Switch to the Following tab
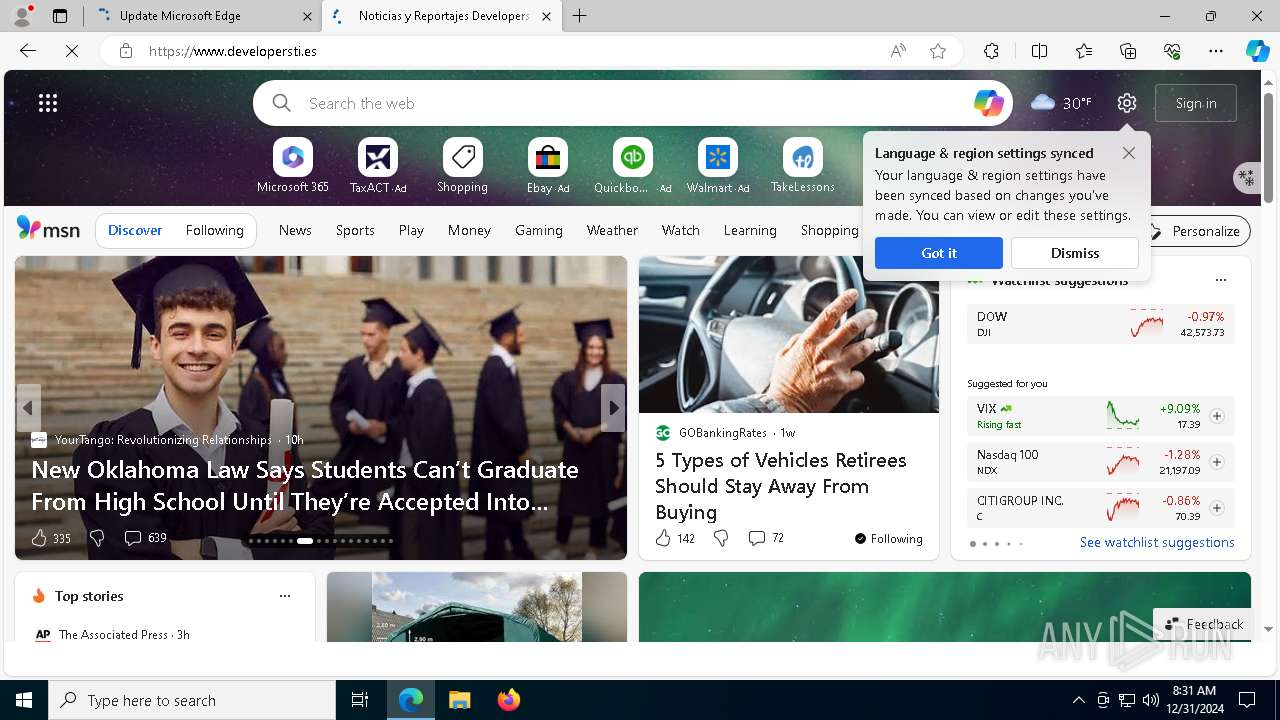Viewport: 1280px width, 720px height. coord(215,231)
